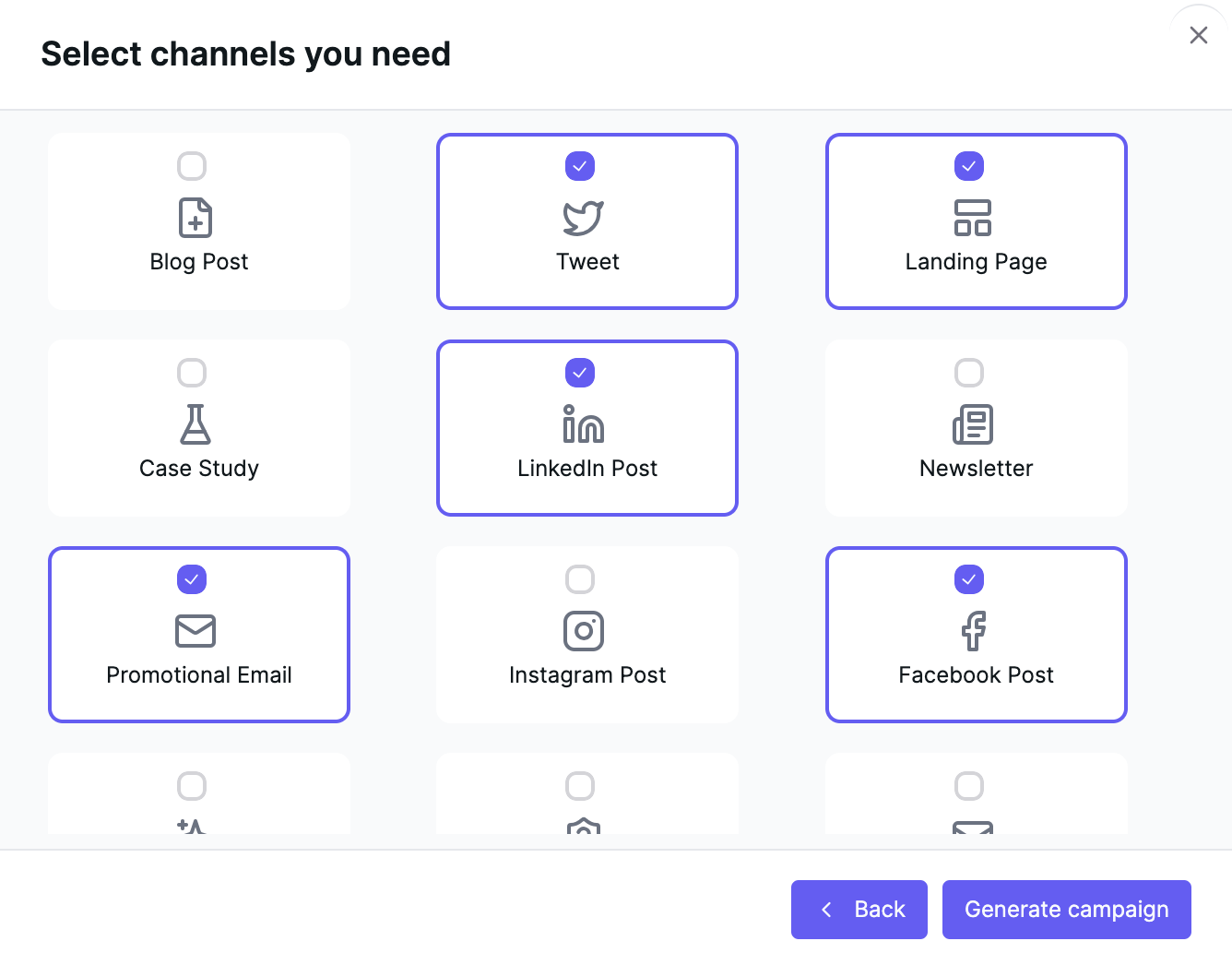Click the Instagram camera icon
1232x965 pixels.
click(584, 631)
